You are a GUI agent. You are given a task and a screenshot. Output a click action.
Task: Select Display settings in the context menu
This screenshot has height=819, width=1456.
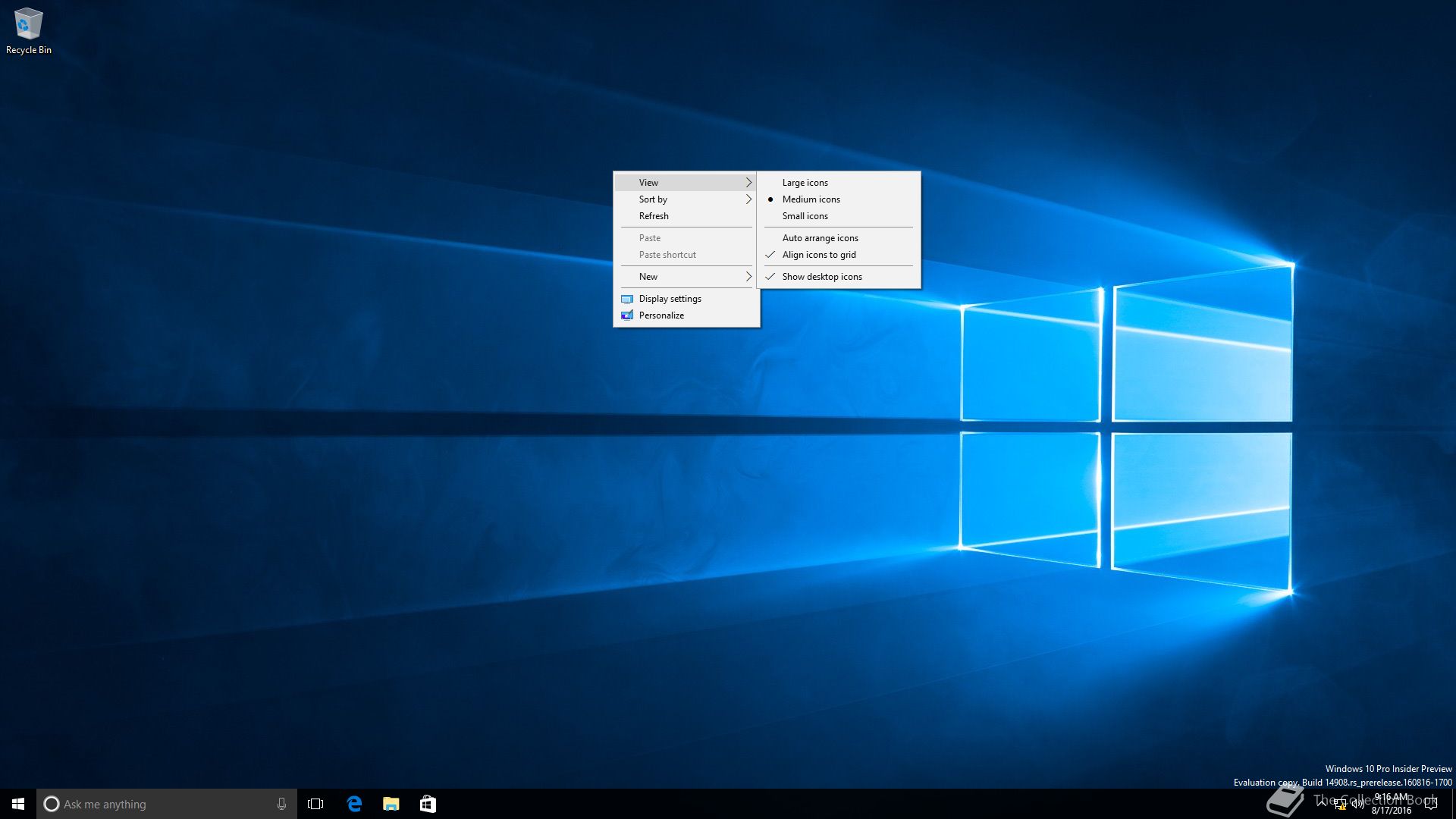click(686, 299)
